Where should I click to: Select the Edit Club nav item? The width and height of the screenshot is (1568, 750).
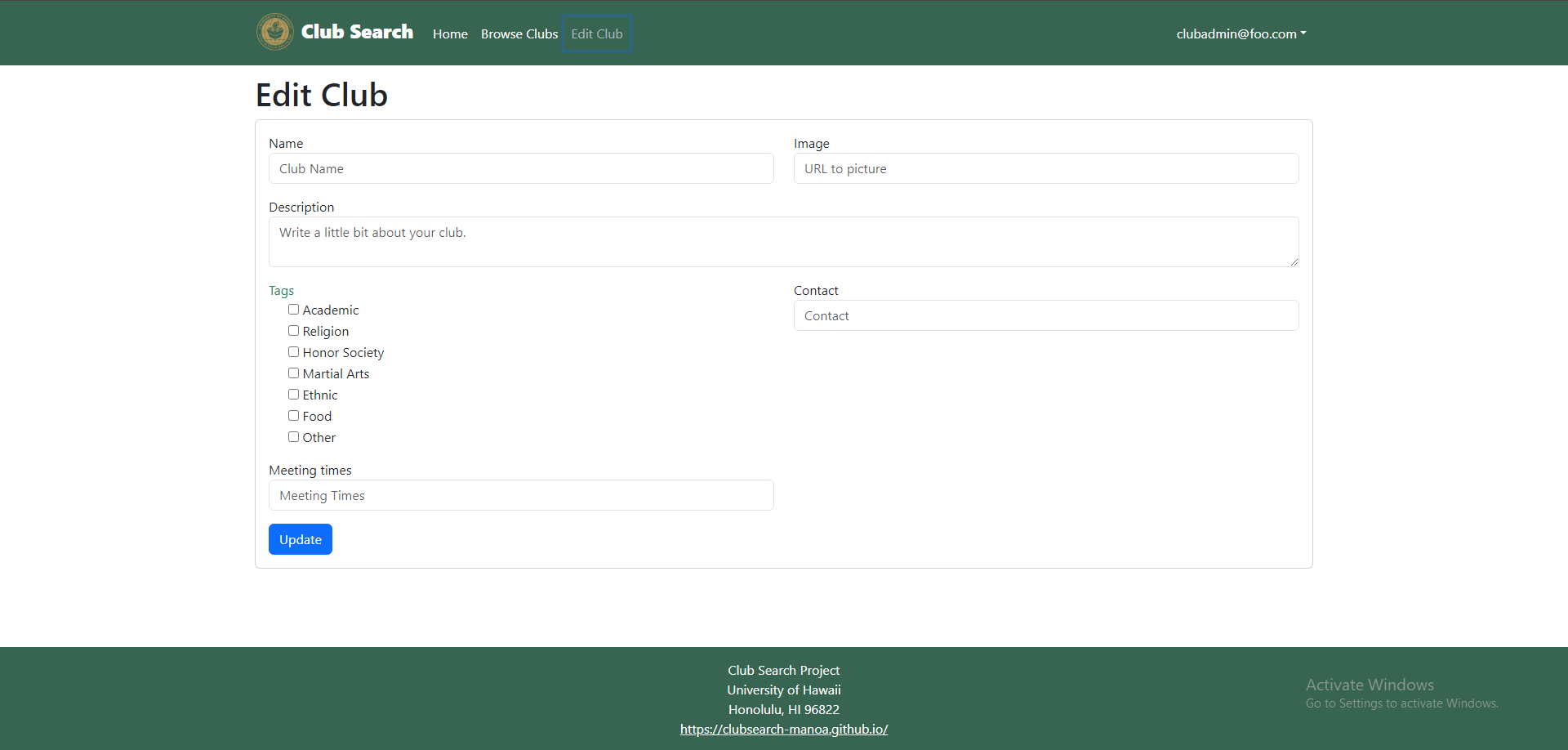[x=597, y=33]
